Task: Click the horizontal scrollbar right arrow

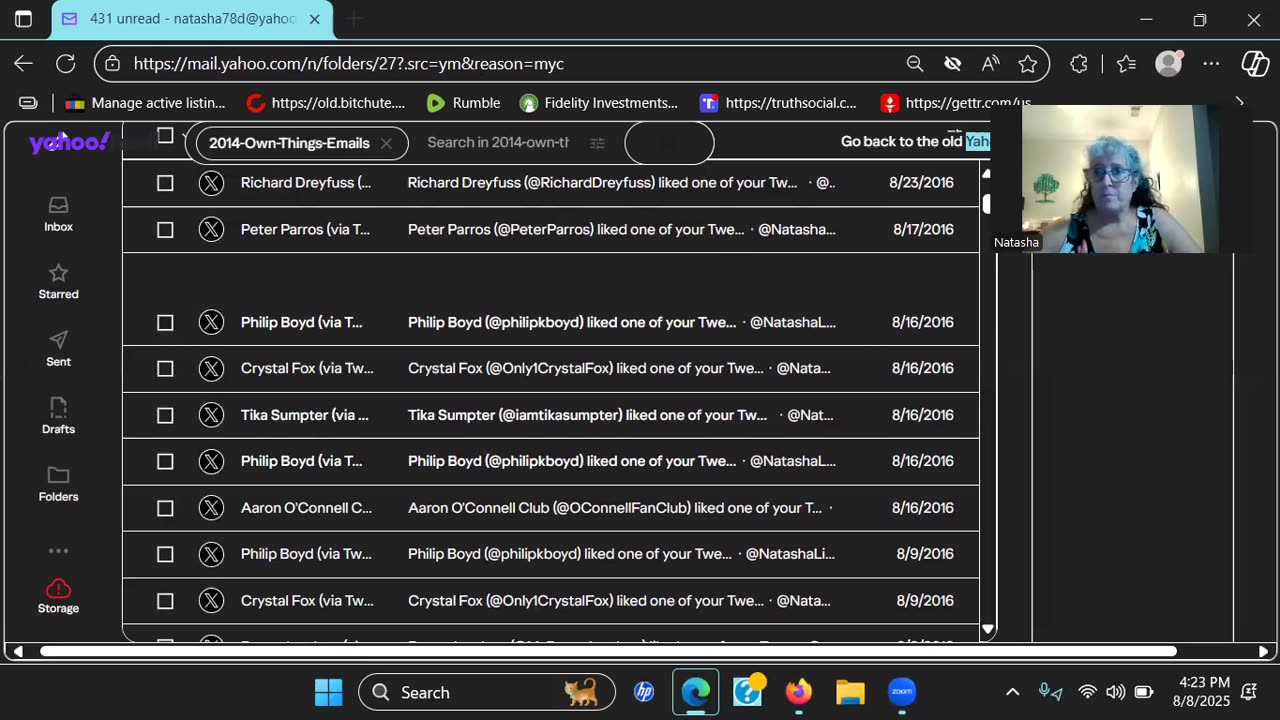Action: 1263,651
